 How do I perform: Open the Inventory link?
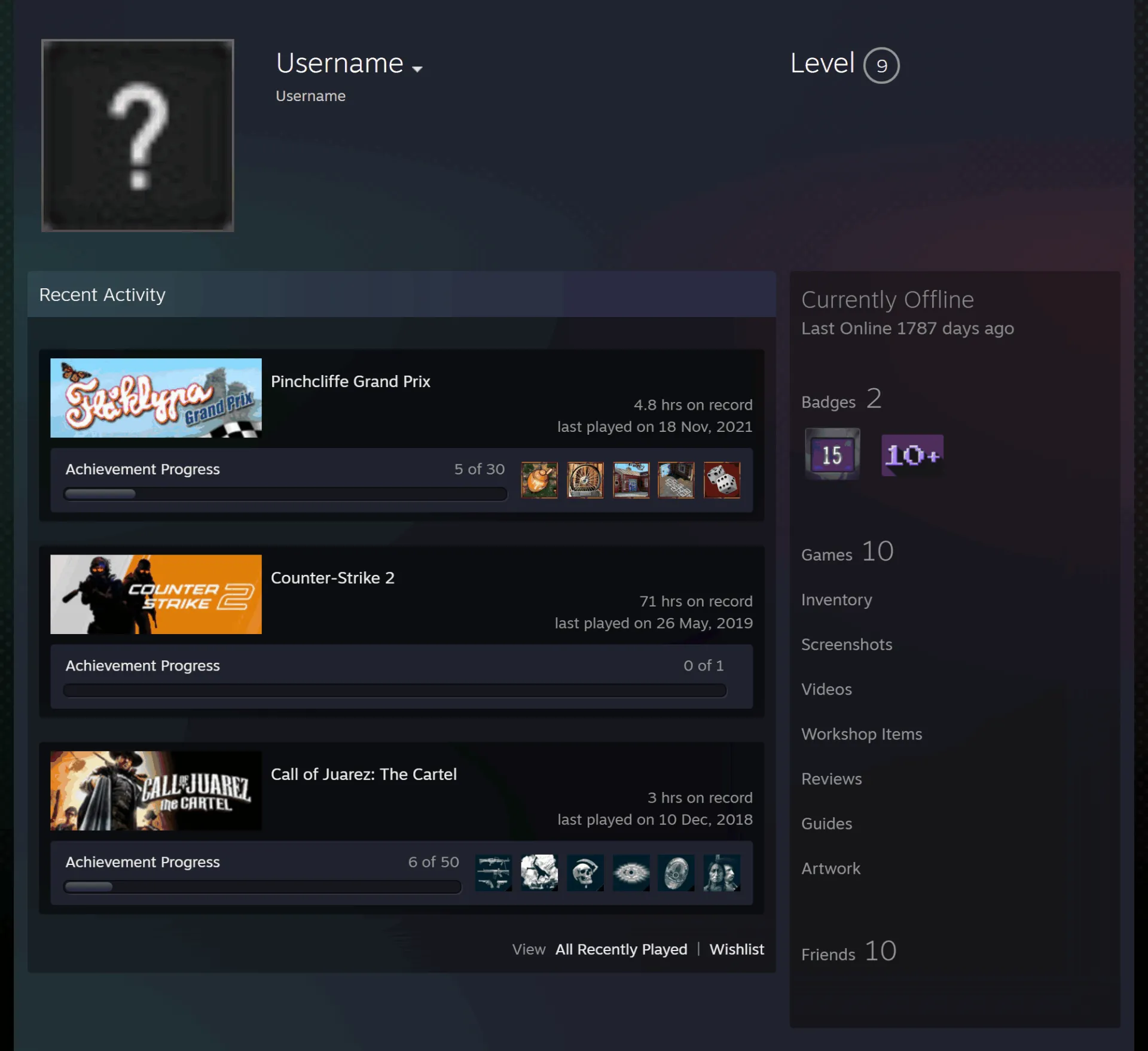[836, 600]
